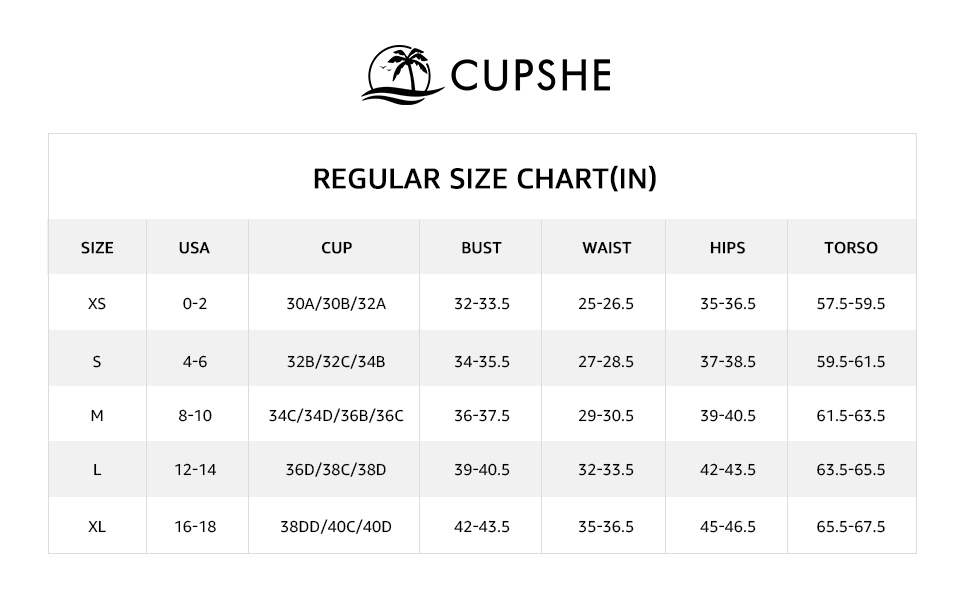970x600 pixels.
Task: Click the BUST column header
Action: [x=481, y=248]
